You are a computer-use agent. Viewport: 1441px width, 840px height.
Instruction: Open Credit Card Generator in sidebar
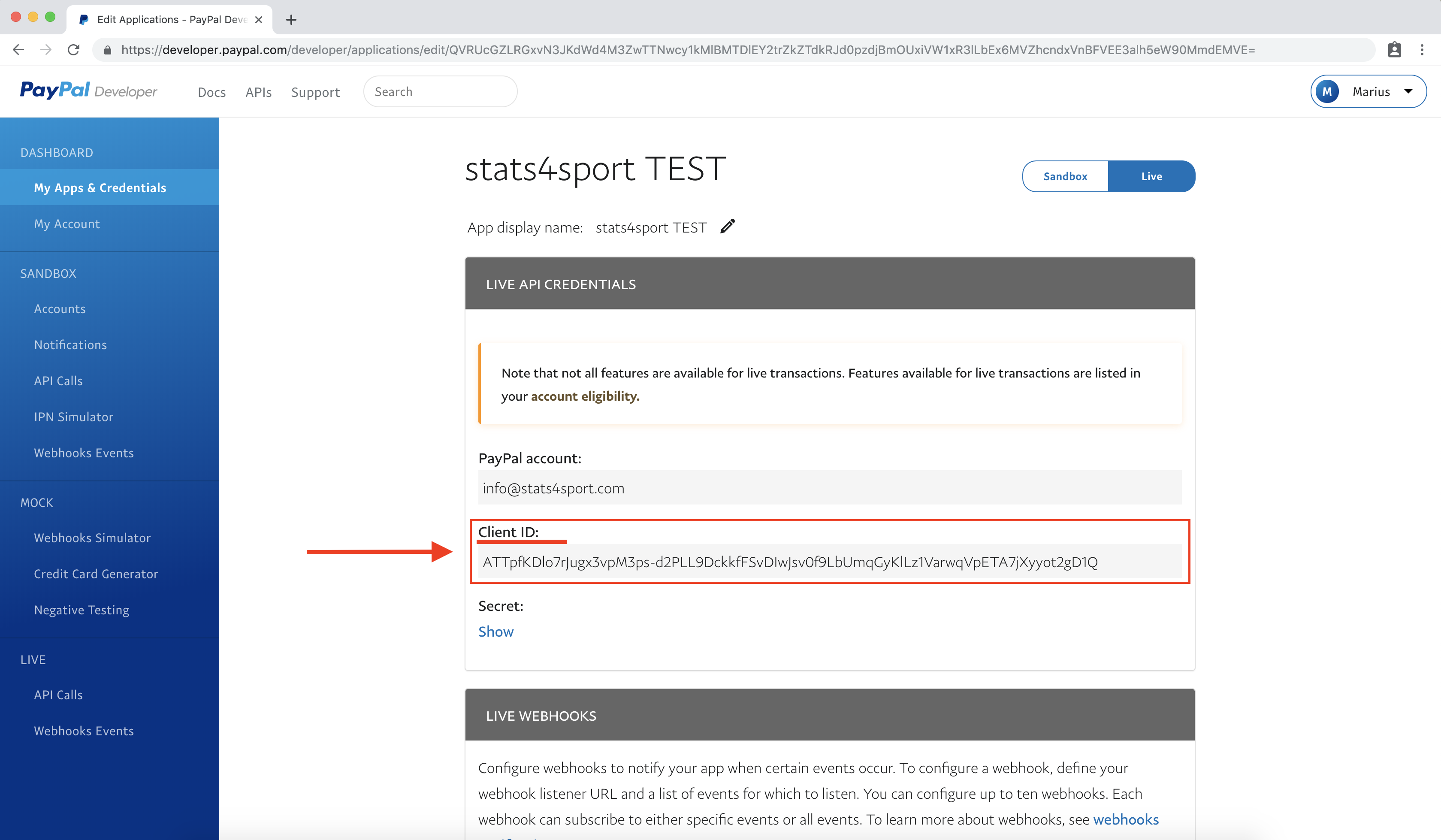pyautogui.click(x=96, y=574)
